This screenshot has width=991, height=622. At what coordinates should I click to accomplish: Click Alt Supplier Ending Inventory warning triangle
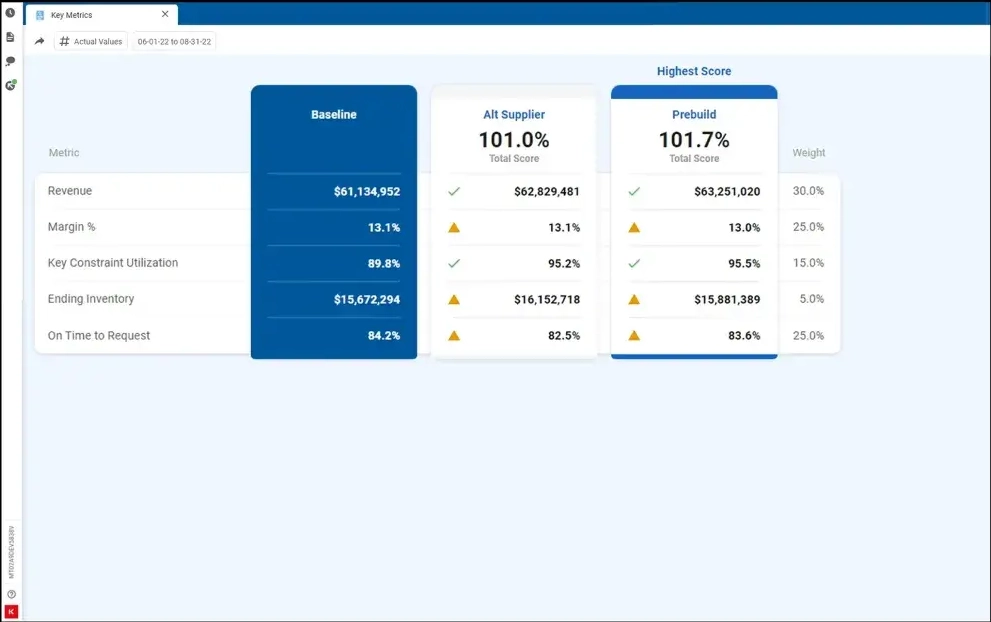(x=454, y=300)
